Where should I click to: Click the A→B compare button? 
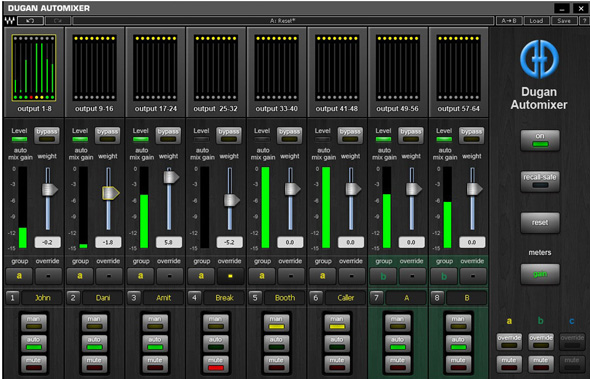509,21
